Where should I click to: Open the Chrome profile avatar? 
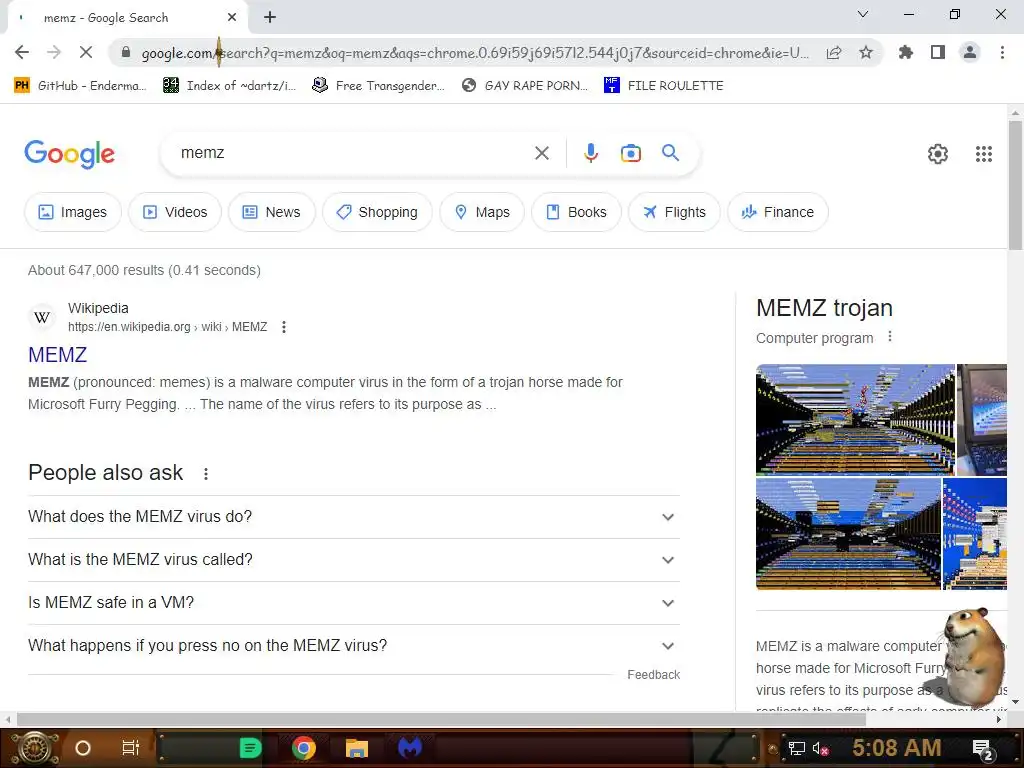point(970,52)
